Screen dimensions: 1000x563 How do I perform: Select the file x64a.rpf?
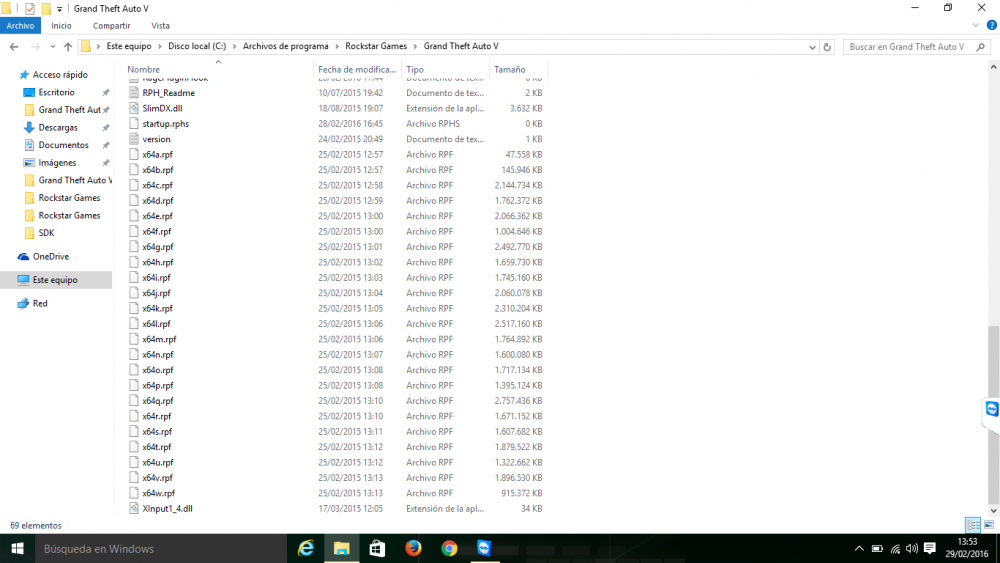click(x=158, y=154)
